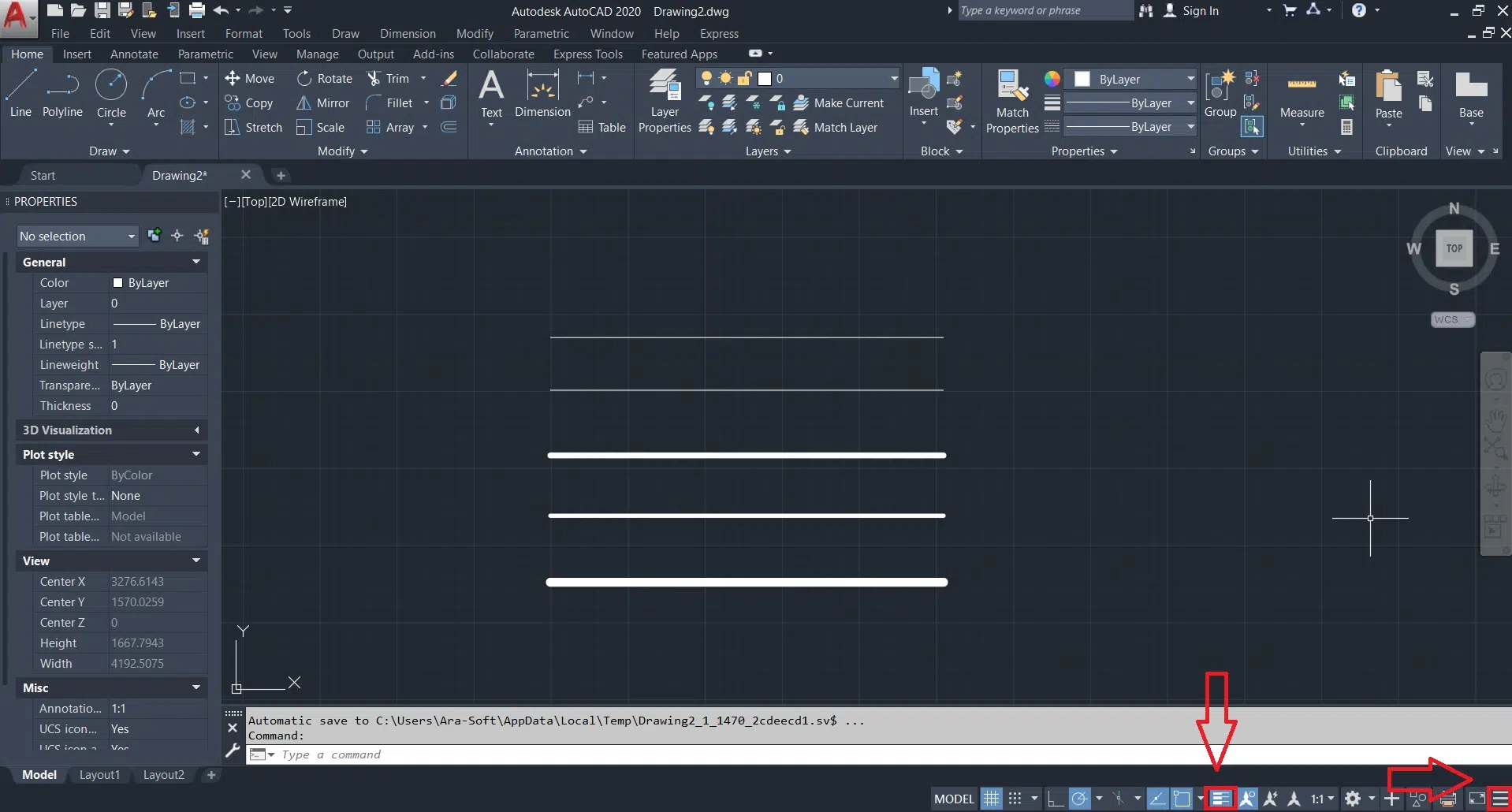Open Layer Properties manager
The image size is (1512, 812).
tap(664, 101)
